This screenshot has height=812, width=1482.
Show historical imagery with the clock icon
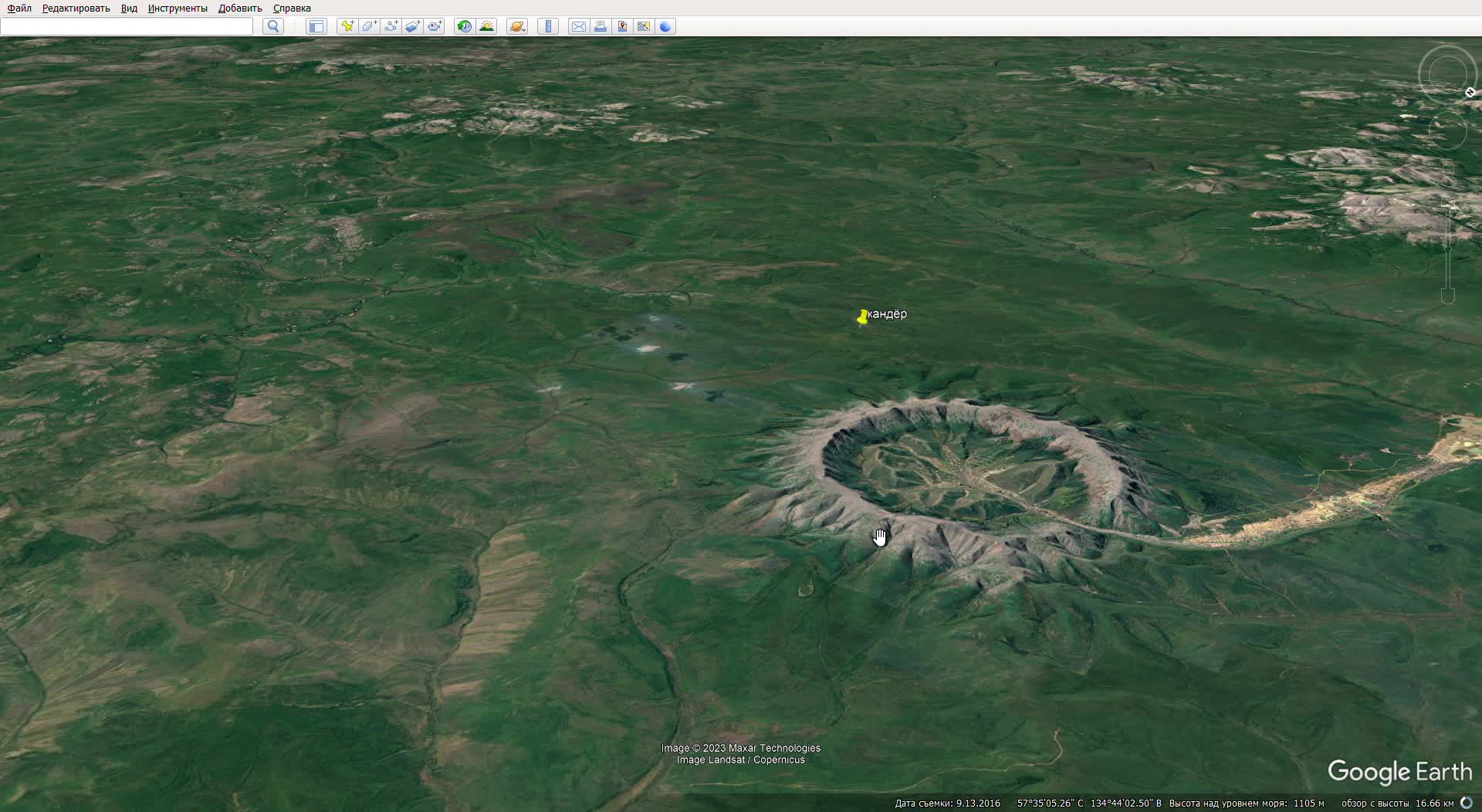click(465, 26)
